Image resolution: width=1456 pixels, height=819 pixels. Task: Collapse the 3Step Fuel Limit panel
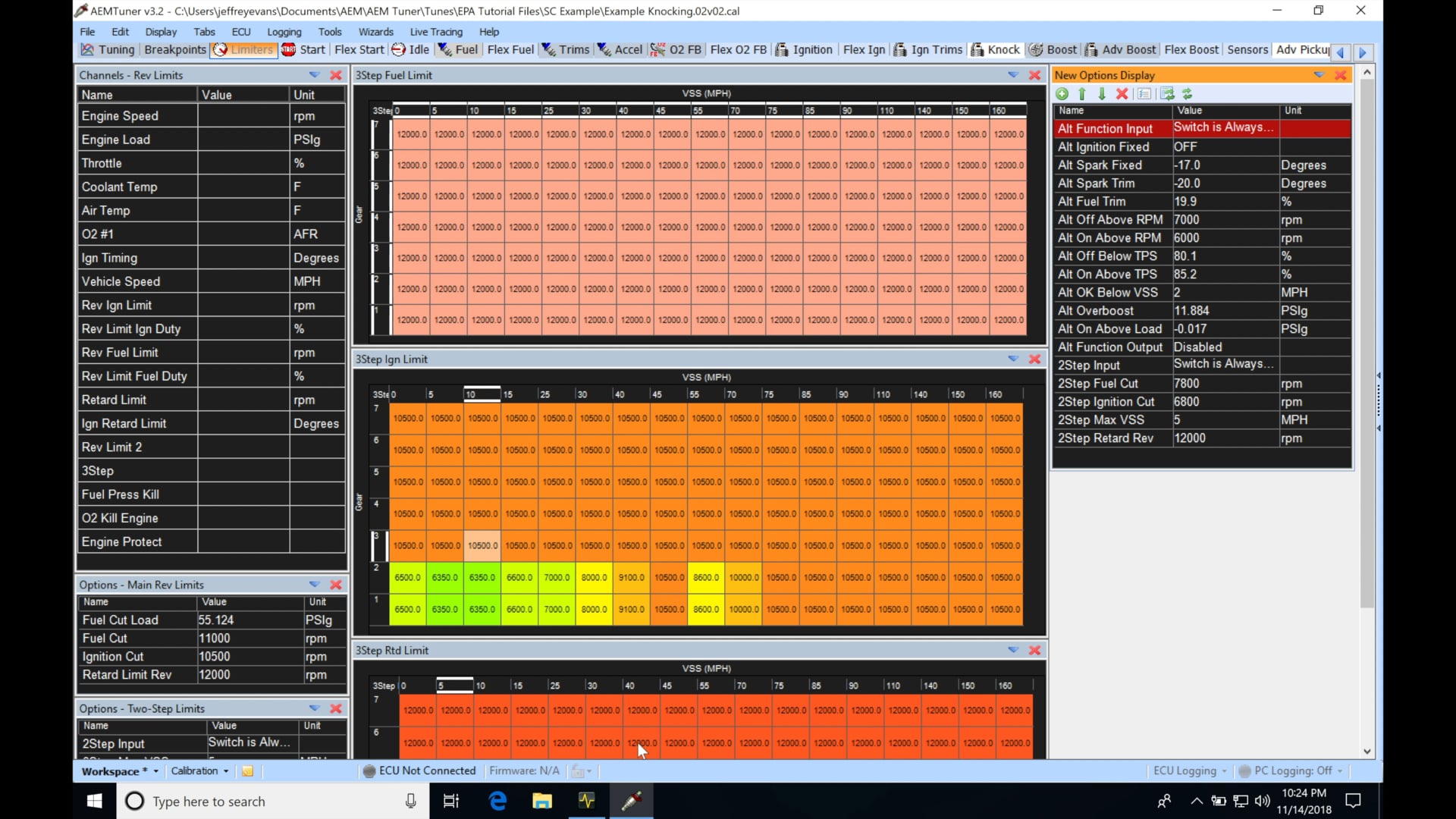click(x=1012, y=75)
